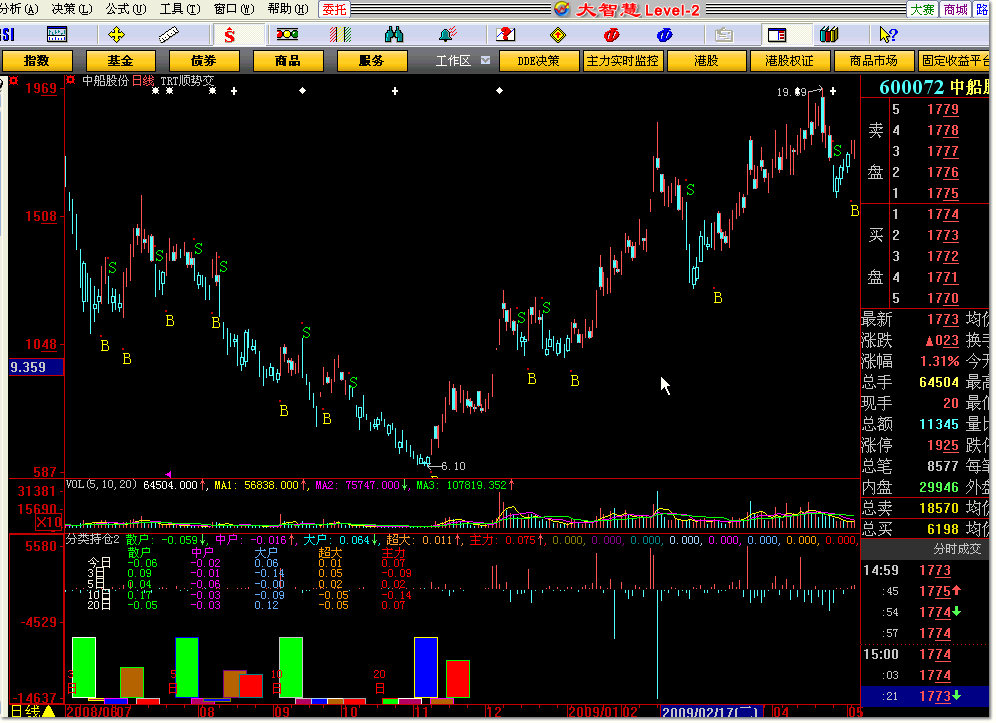Image resolution: width=996 pixels, height=723 pixels.
Task: Click the TRT顺势交 indicator label
Action: [187, 81]
